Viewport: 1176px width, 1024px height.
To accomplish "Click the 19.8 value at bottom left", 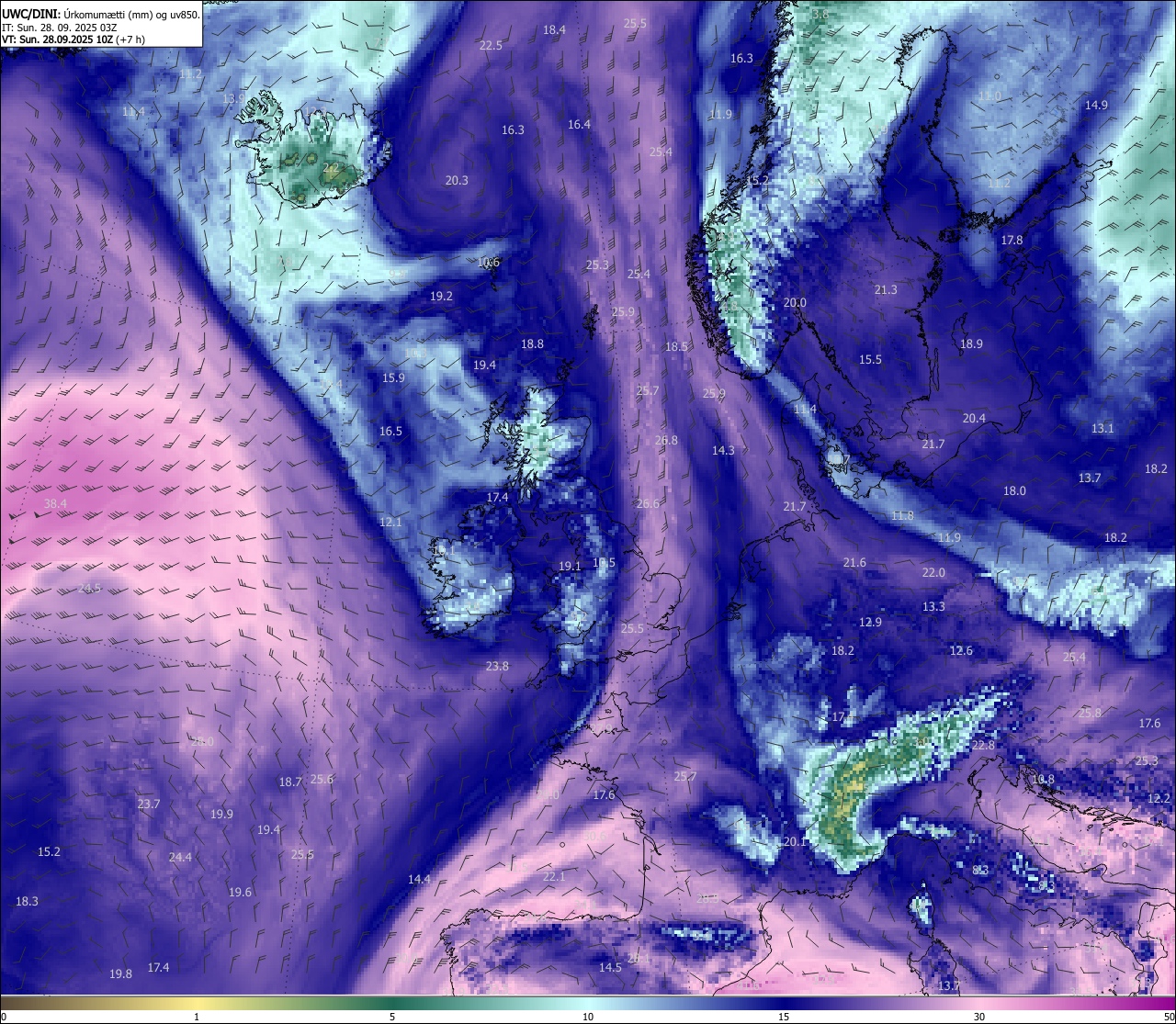I will (x=120, y=974).
